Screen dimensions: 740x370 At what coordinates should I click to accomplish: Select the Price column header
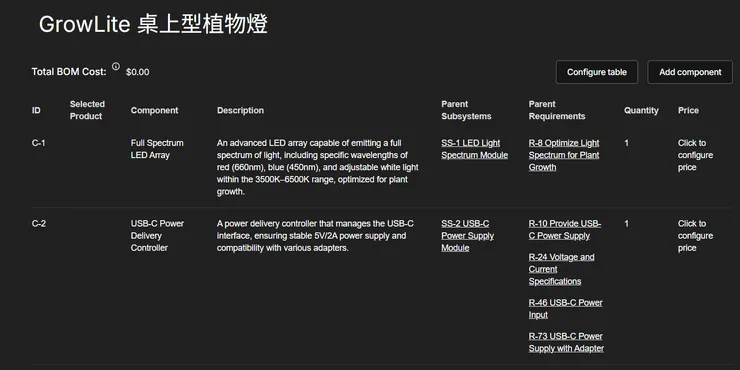click(688, 110)
